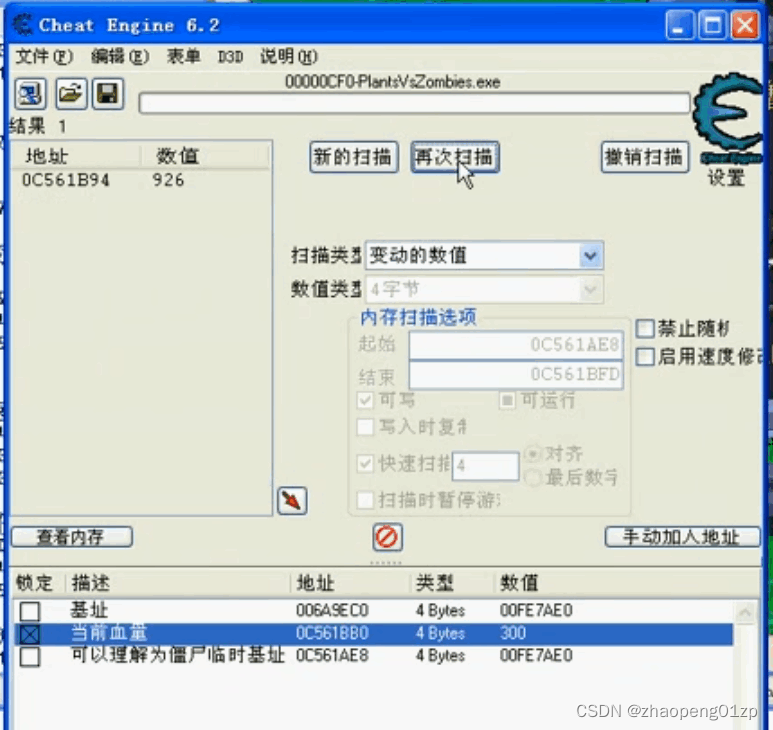Viewport: 773px width, 730px height.
Task: Click value 926 in results list
Action: click(x=168, y=180)
